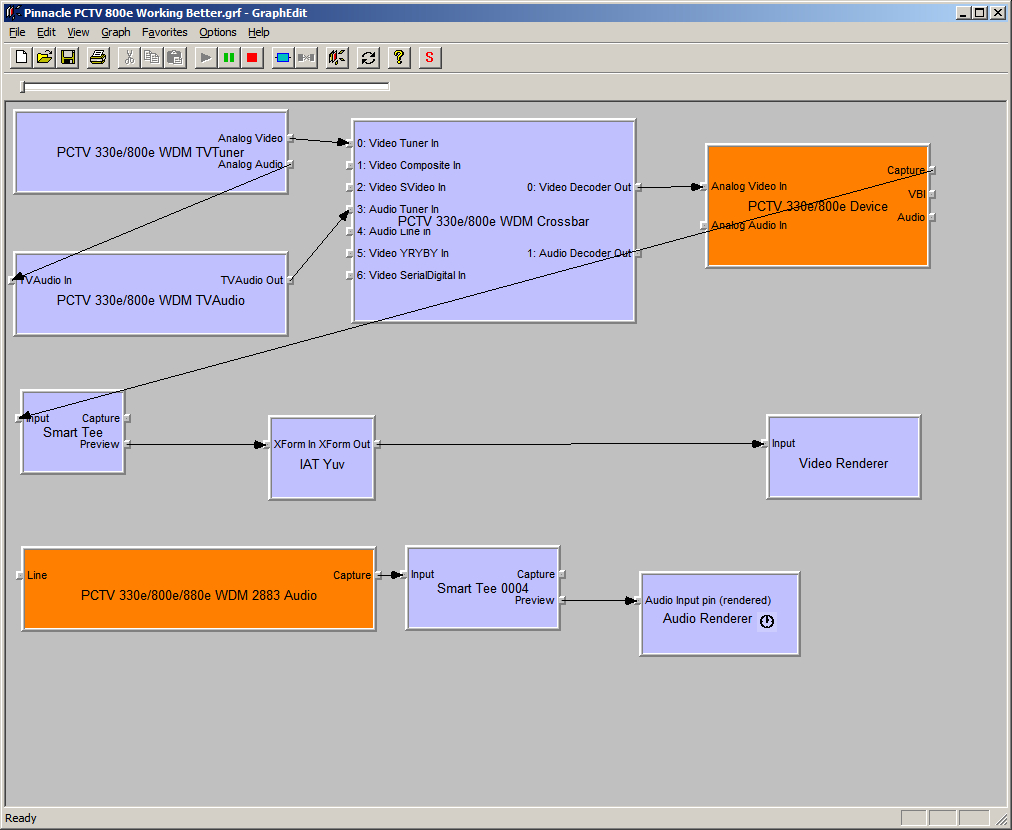Screen dimensions: 1012x830
Task: Click the Input pin on Video Renderer
Action: tap(765, 443)
